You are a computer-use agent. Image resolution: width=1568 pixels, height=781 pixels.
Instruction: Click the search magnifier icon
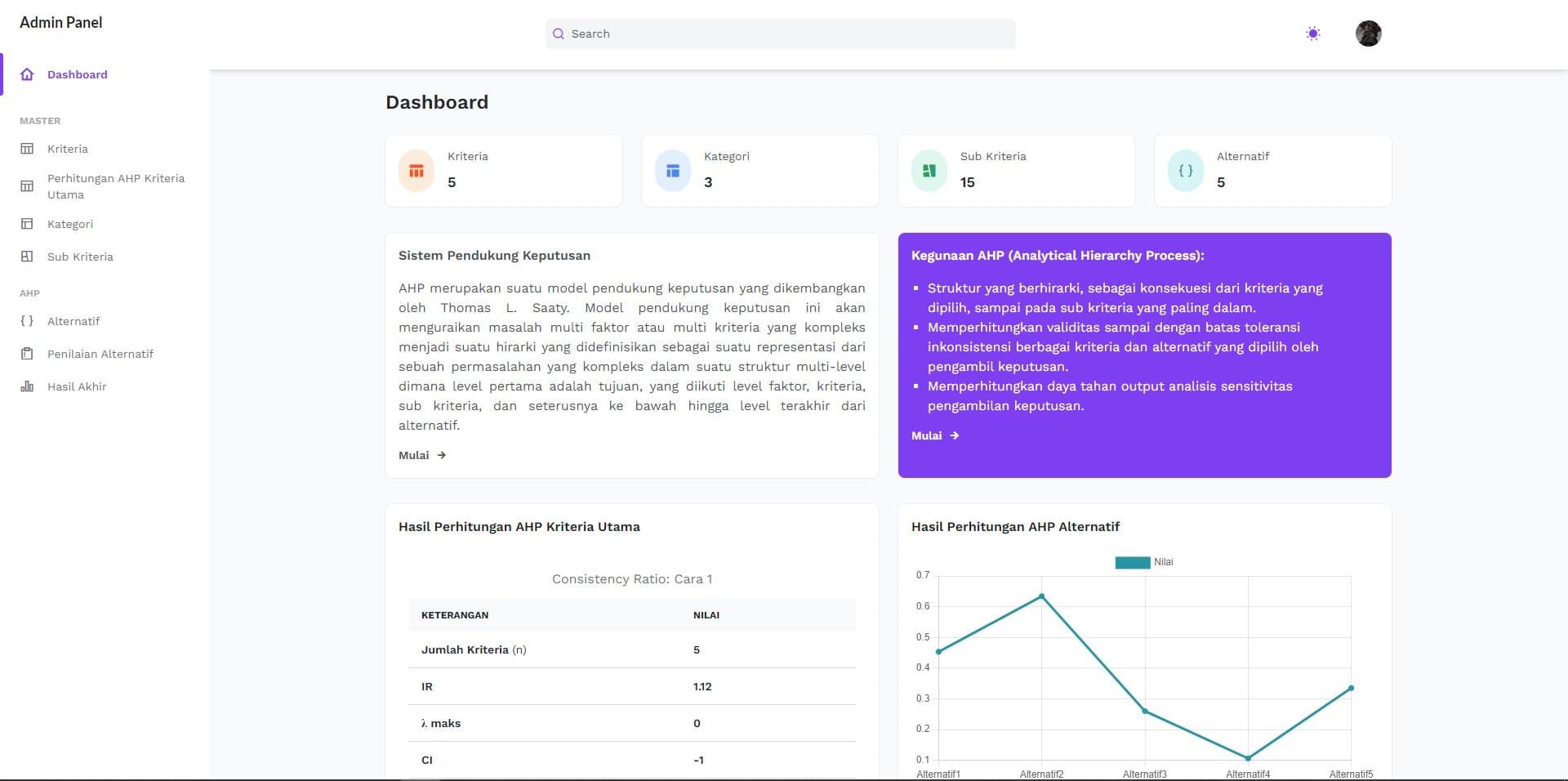(x=559, y=33)
